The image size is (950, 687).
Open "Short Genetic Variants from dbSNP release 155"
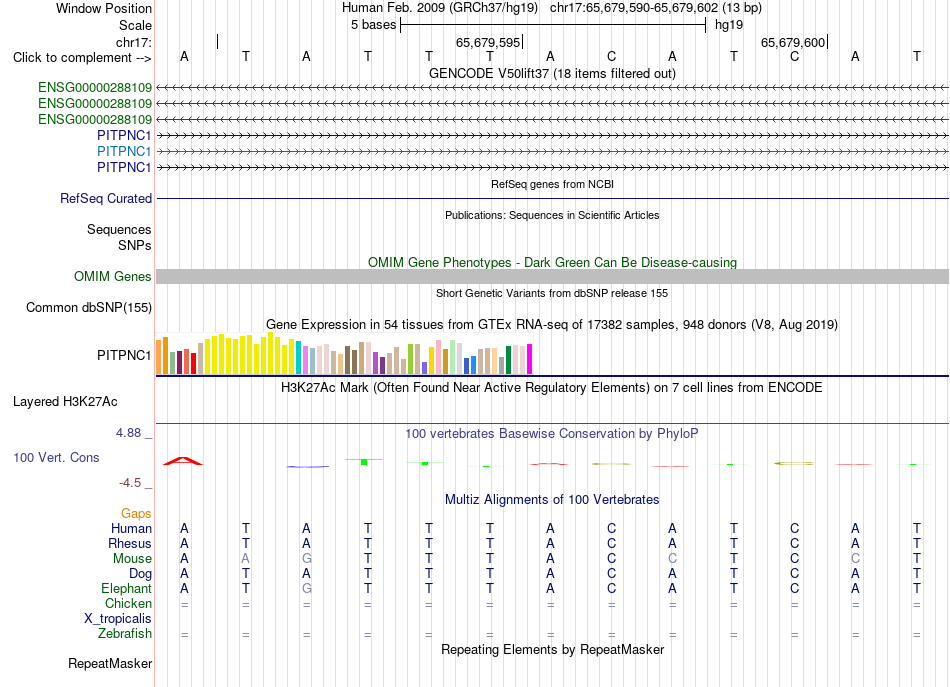pyautogui.click(x=552, y=293)
